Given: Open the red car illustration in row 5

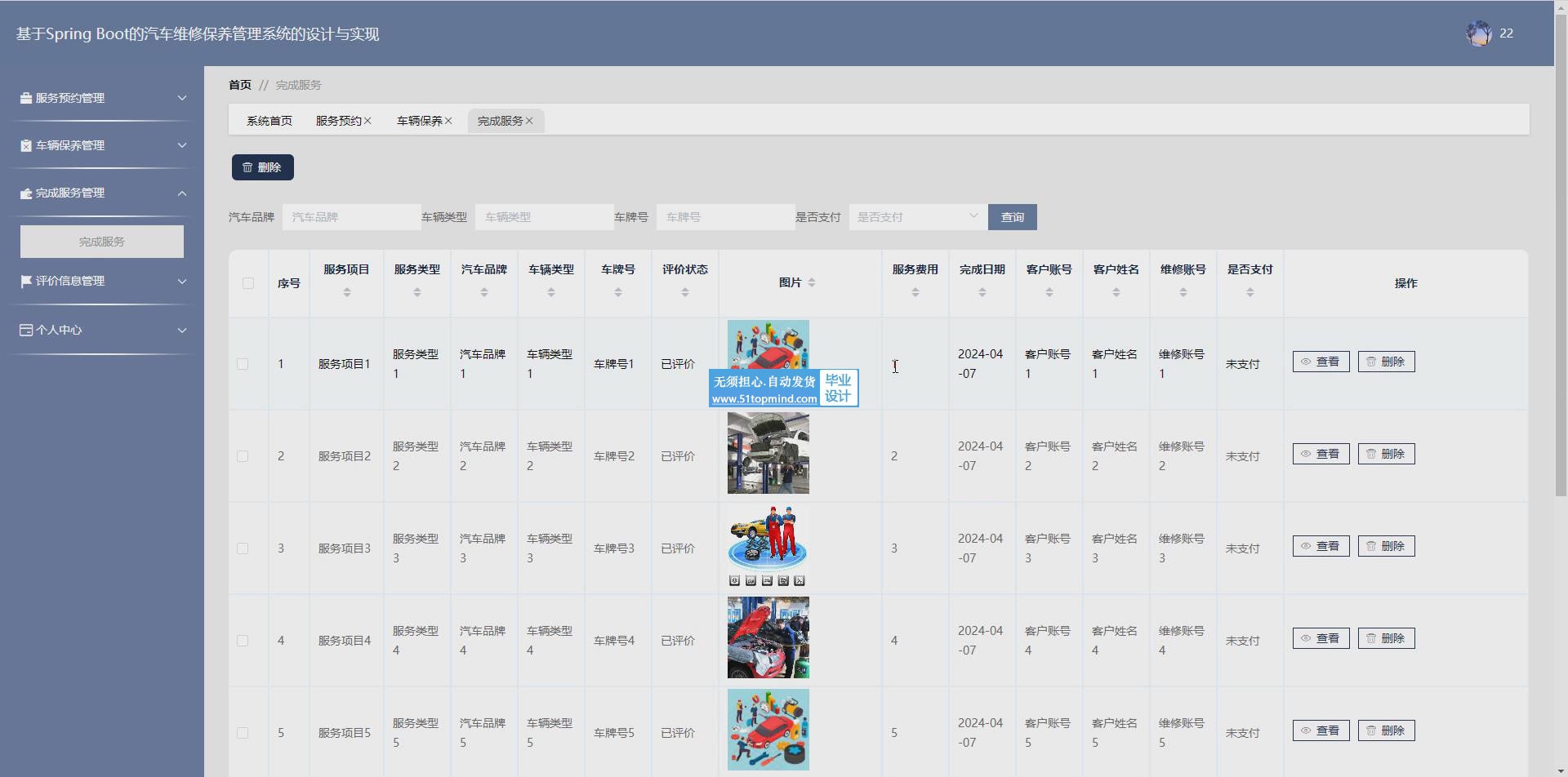Looking at the screenshot, I should (x=768, y=730).
